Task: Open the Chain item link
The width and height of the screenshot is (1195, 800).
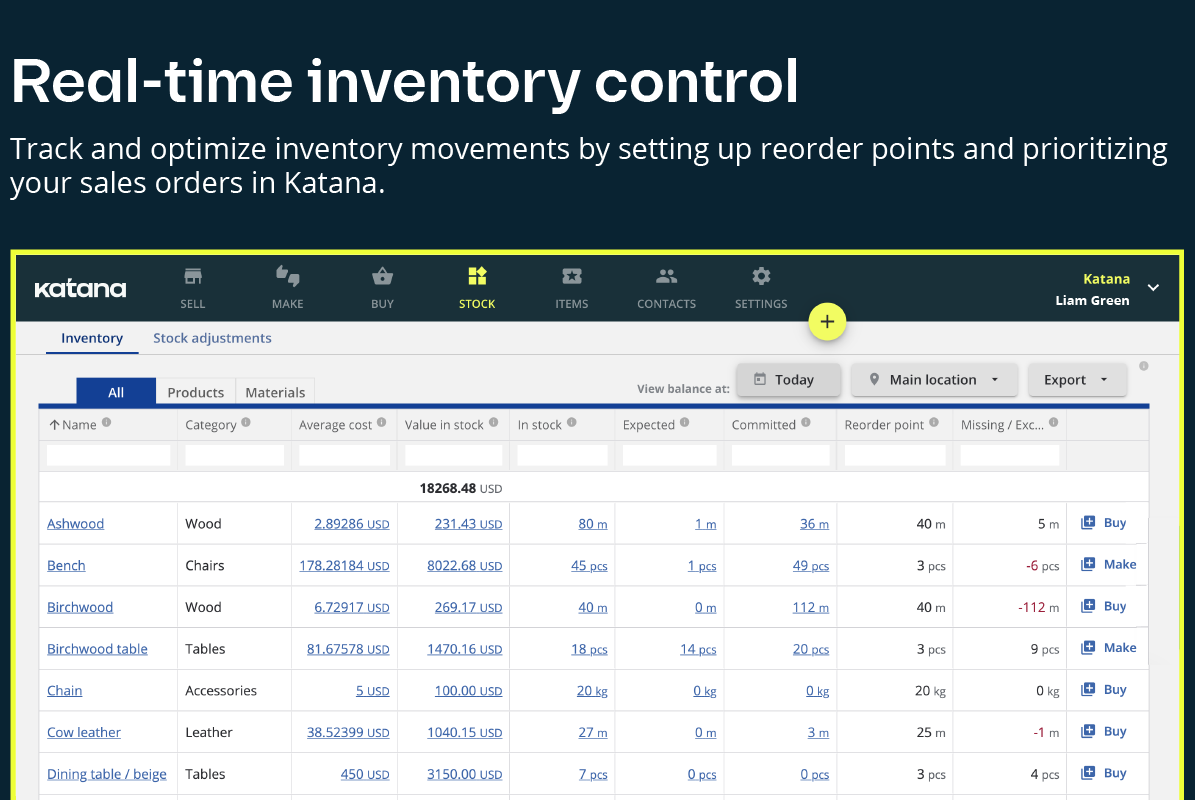Action: pos(65,690)
